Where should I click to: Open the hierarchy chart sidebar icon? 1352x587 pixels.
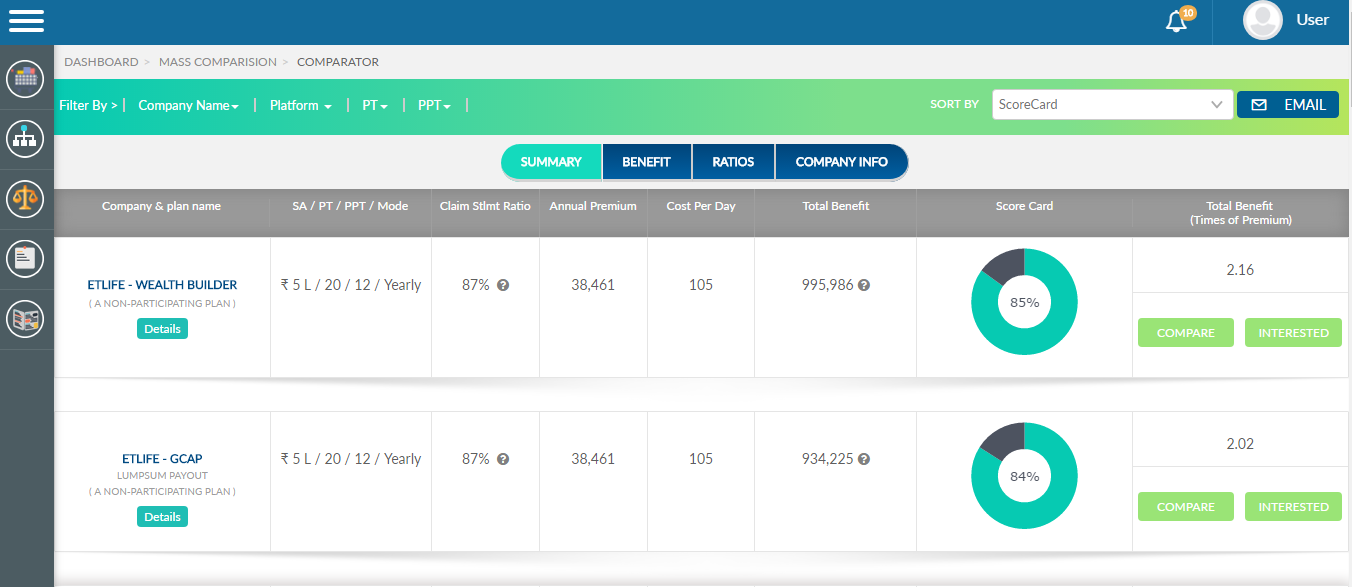pyautogui.click(x=26, y=138)
